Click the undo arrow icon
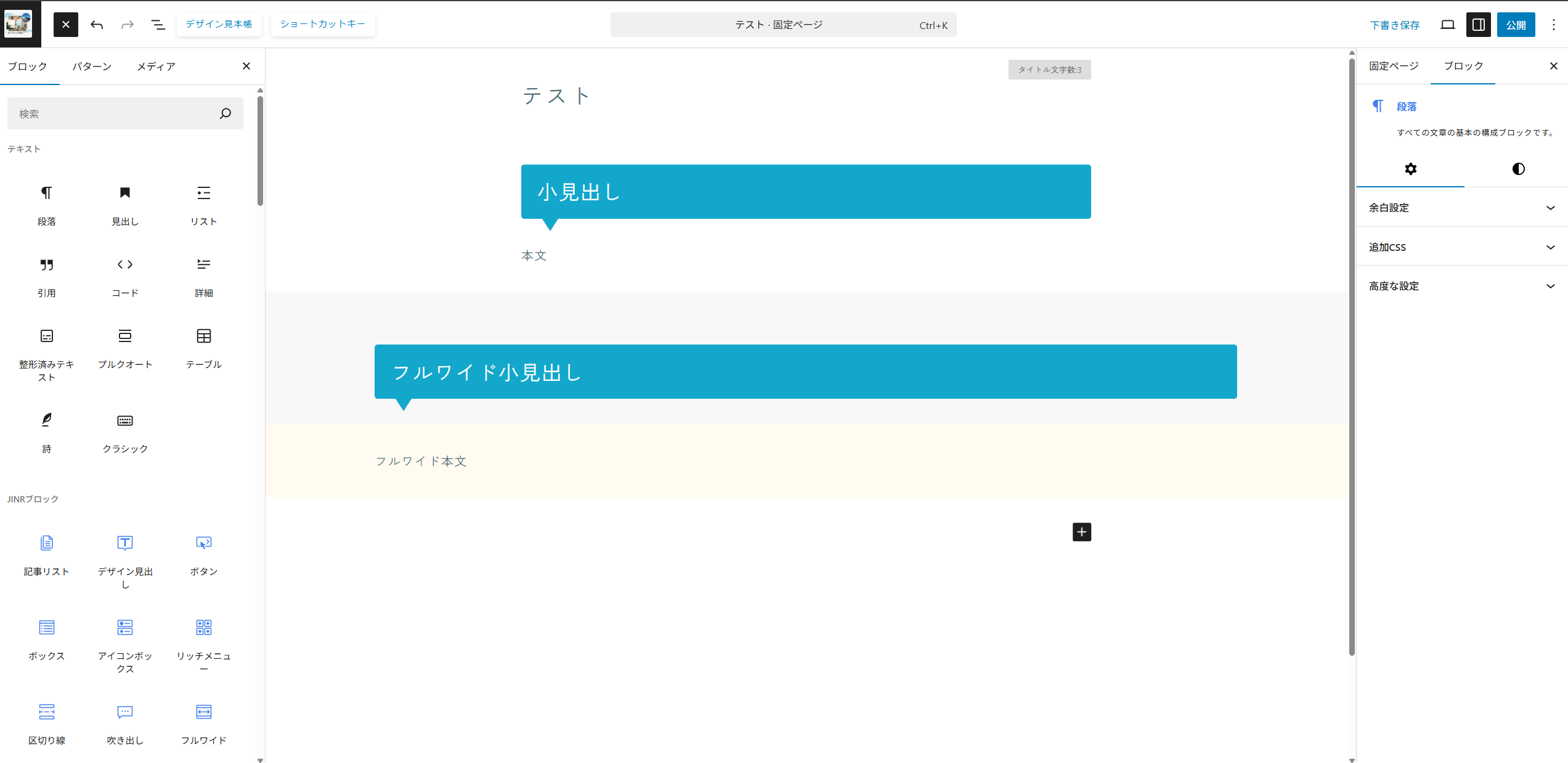This screenshot has width=1568, height=763. pos(97,25)
